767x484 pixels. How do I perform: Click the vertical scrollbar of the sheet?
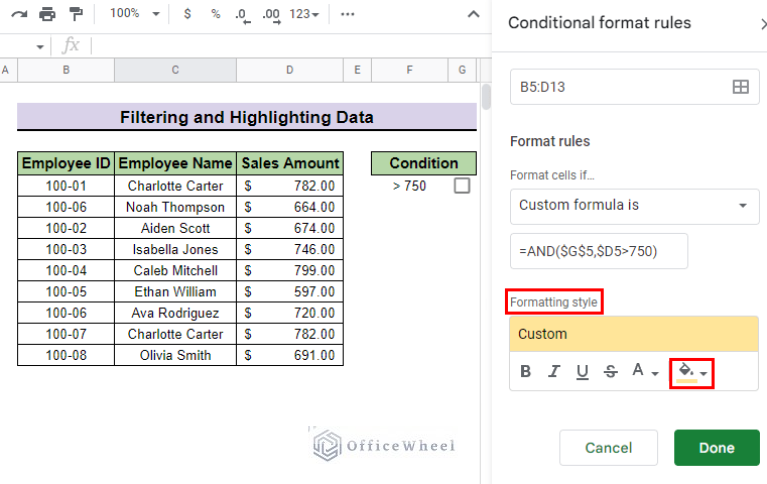coord(486,97)
